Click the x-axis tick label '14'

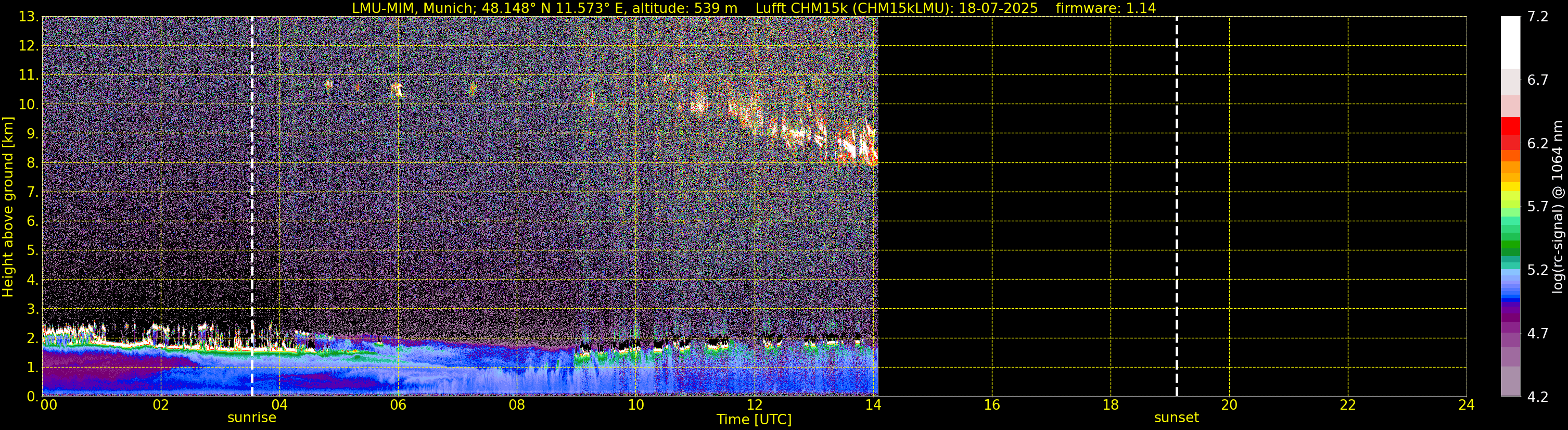tap(873, 405)
